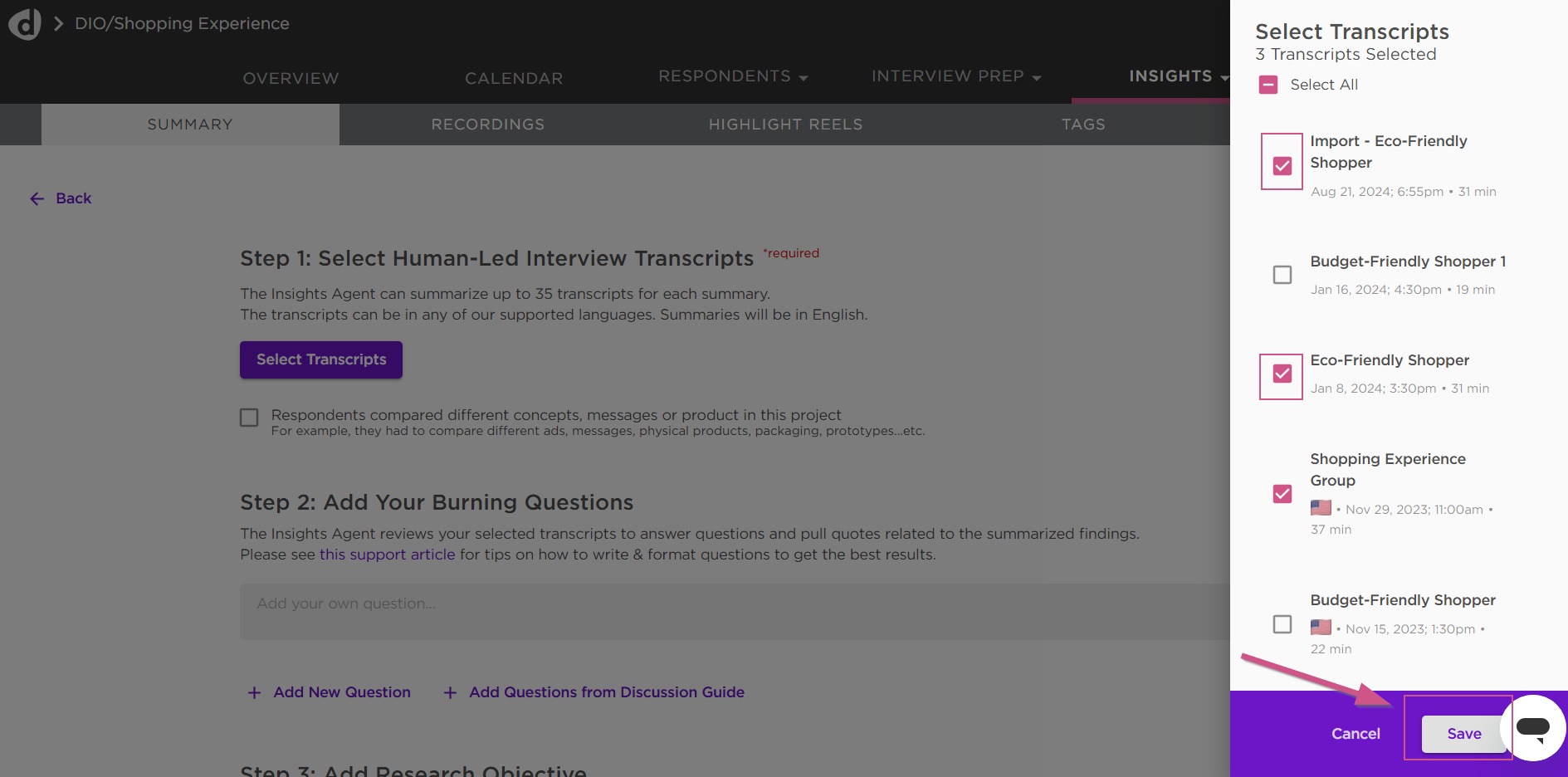Open this support article link
This screenshot has height=777, width=1568.
(x=388, y=555)
